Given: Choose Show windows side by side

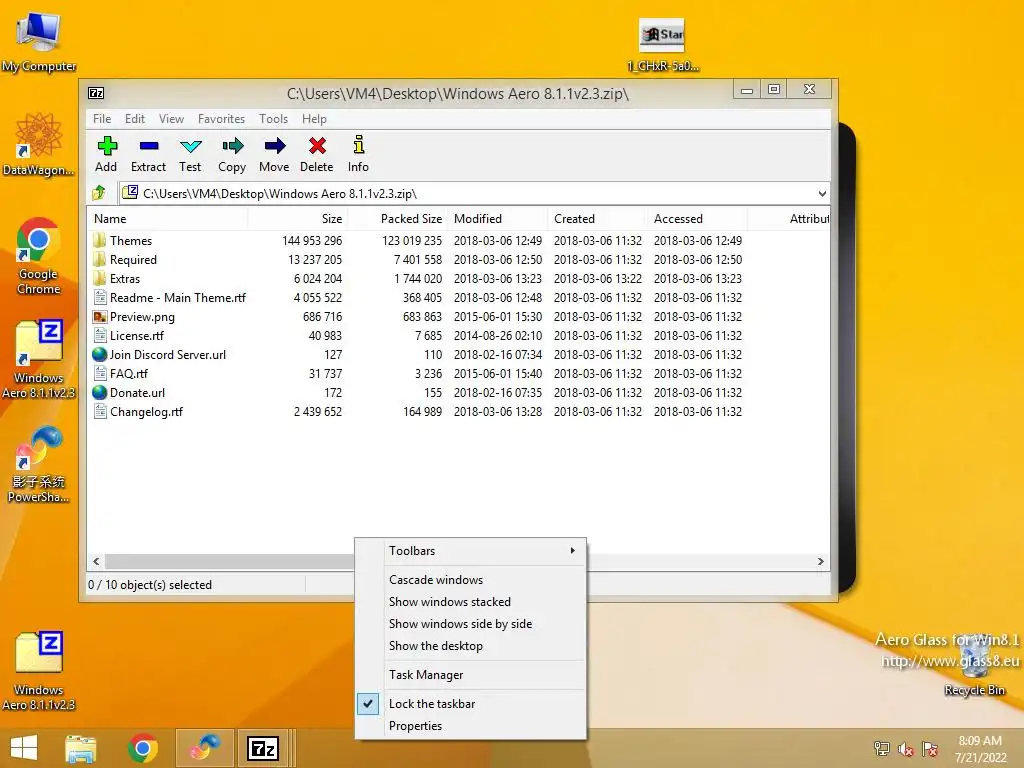Looking at the screenshot, I should (470, 624).
